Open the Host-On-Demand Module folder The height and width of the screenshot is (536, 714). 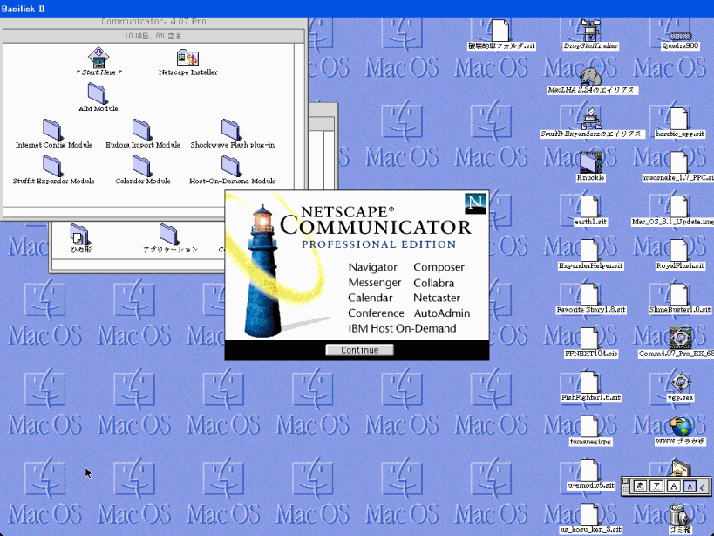pyautogui.click(x=231, y=165)
